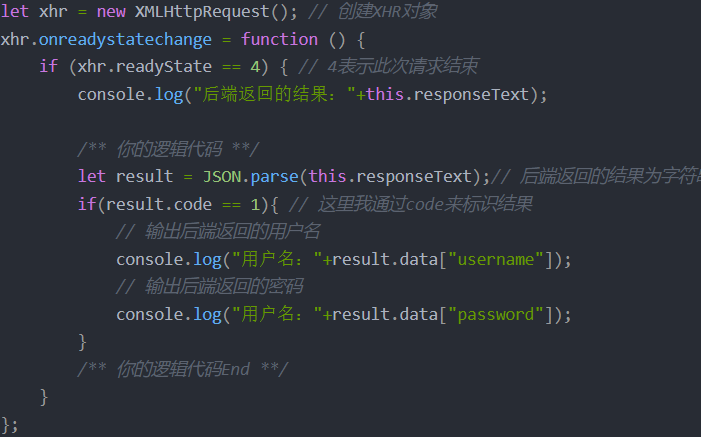Click the comment '你的逻辑代码End'
This screenshot has height=437, width=701.
tap(182, 369)
